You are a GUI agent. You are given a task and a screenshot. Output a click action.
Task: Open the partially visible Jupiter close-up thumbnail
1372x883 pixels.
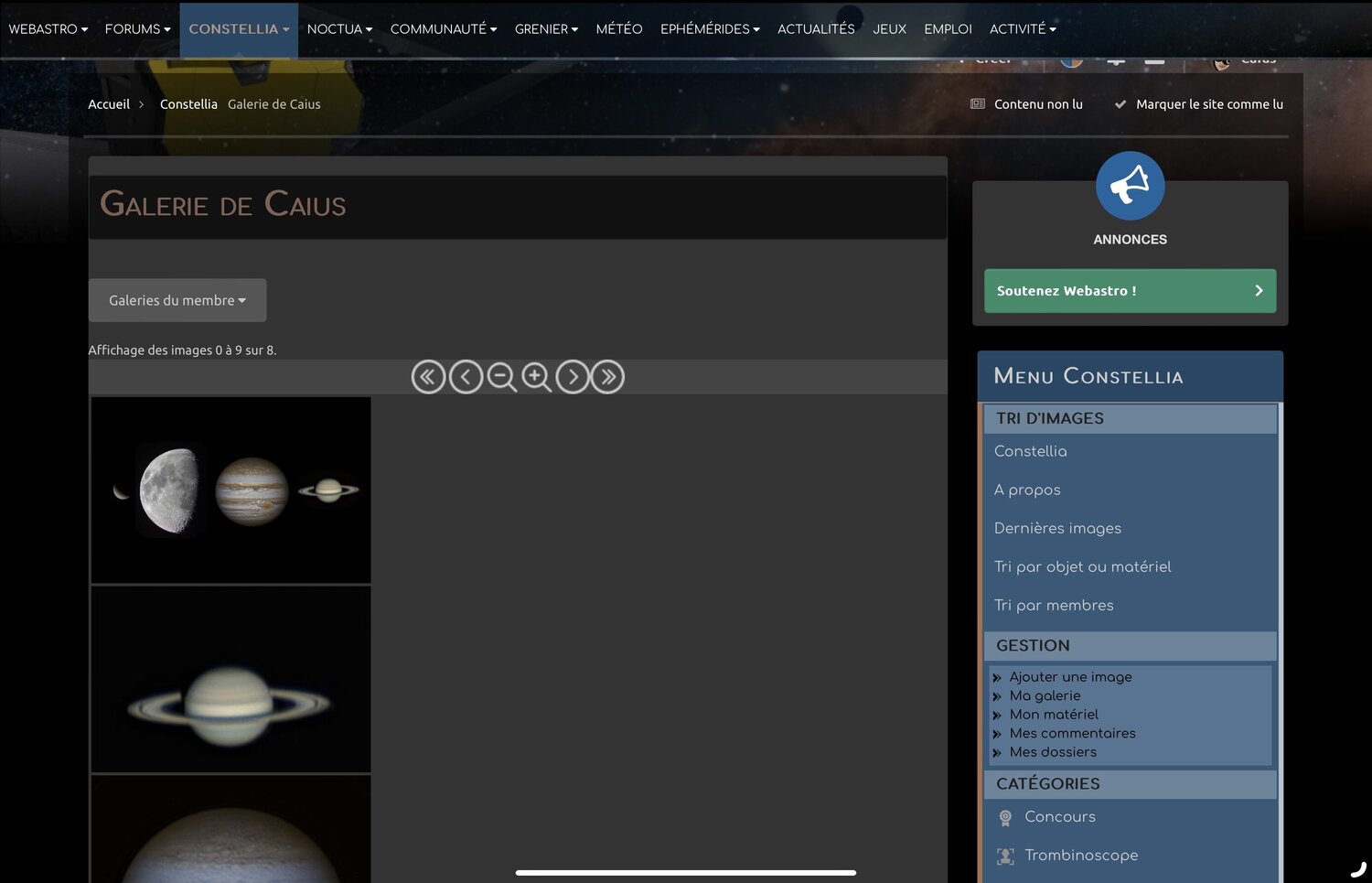[x=230, y=829]
